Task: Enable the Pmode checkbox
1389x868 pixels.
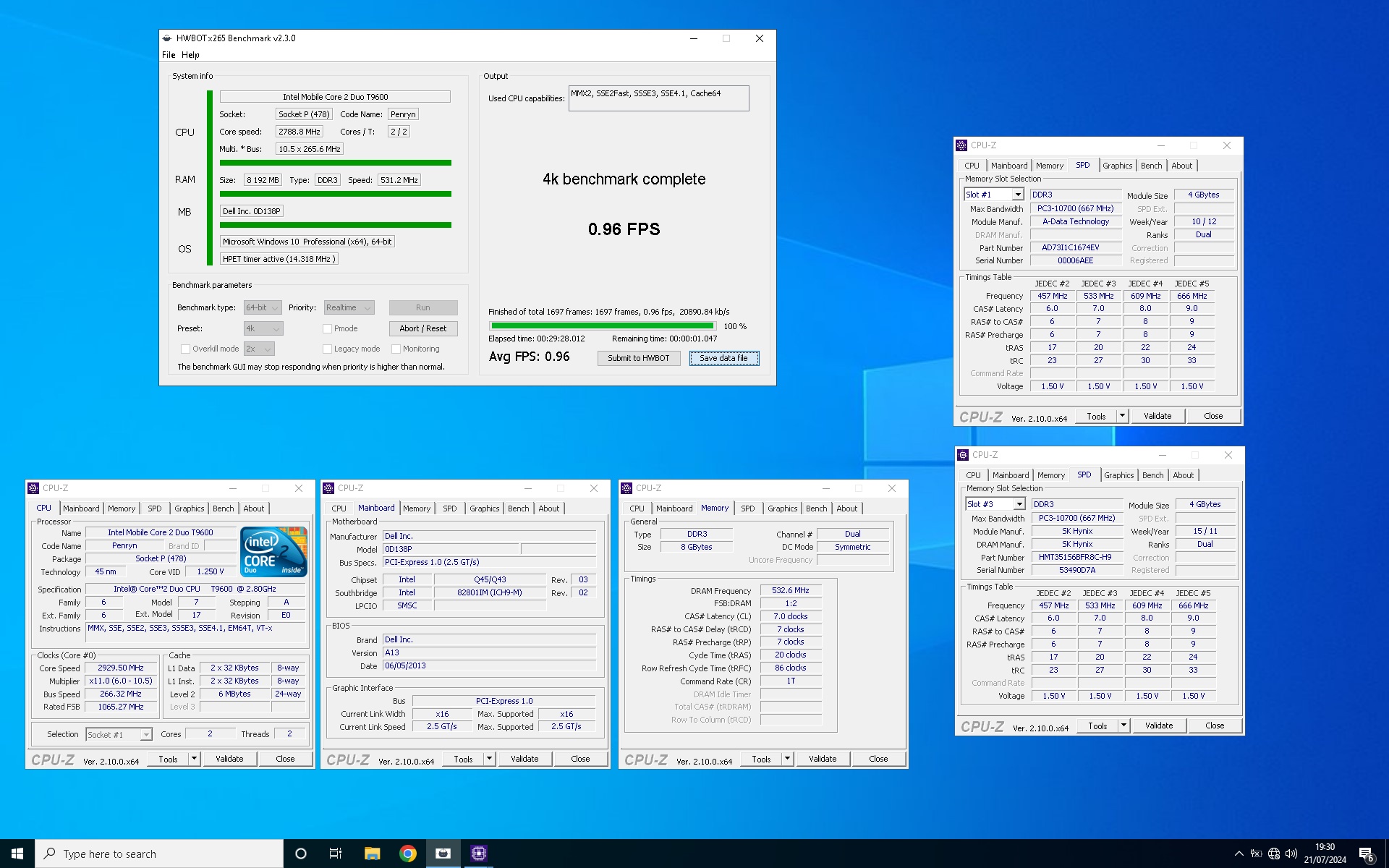Action: [328, 328]
